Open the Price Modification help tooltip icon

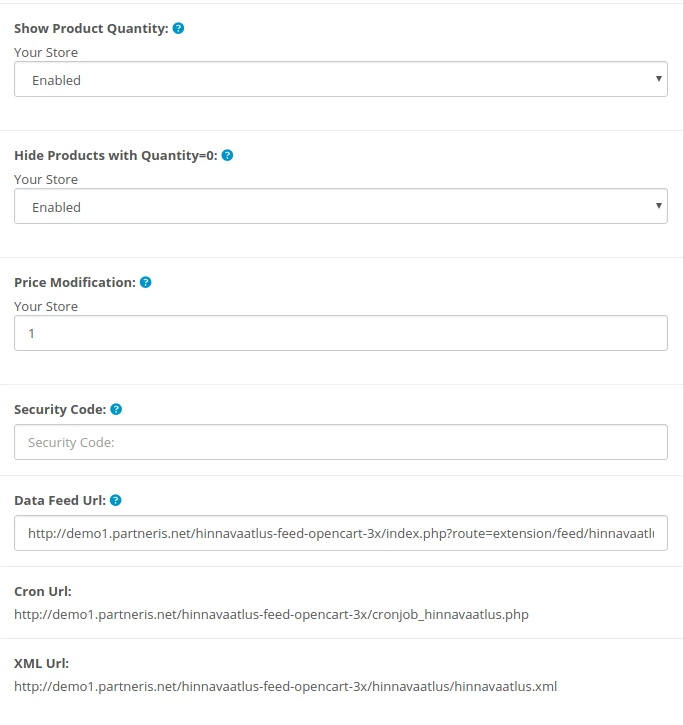[145, 283]
